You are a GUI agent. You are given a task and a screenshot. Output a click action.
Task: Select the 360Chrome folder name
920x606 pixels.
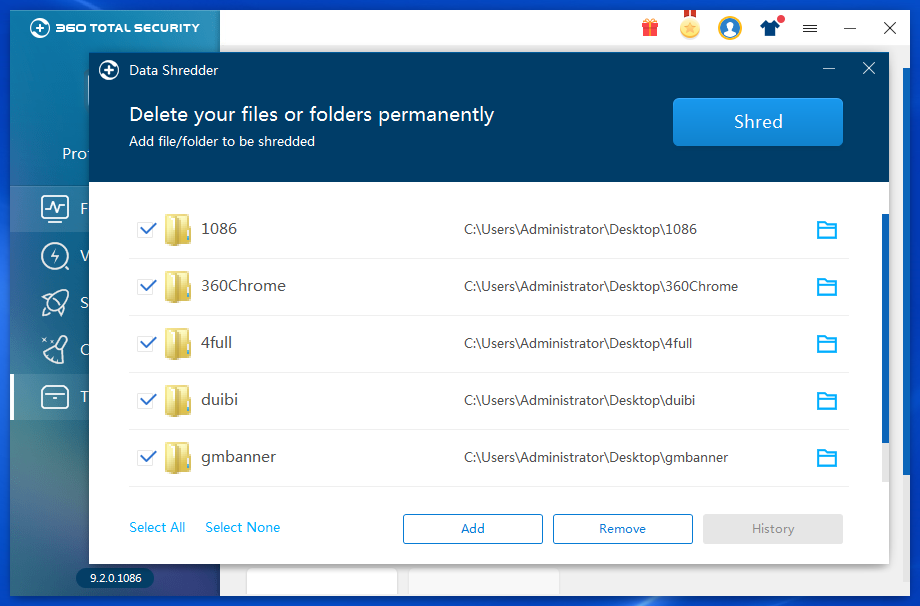click(x=243, y=286)
